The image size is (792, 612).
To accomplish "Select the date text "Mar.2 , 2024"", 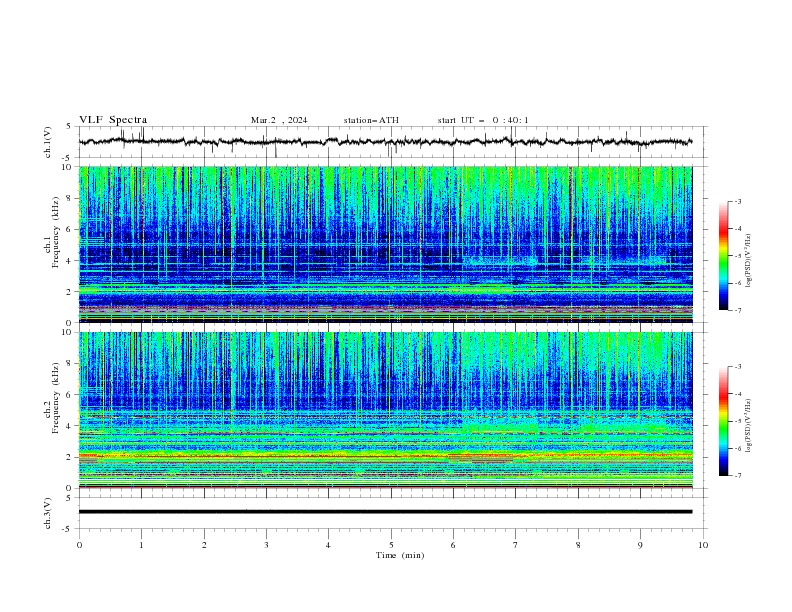I will 279,120.
